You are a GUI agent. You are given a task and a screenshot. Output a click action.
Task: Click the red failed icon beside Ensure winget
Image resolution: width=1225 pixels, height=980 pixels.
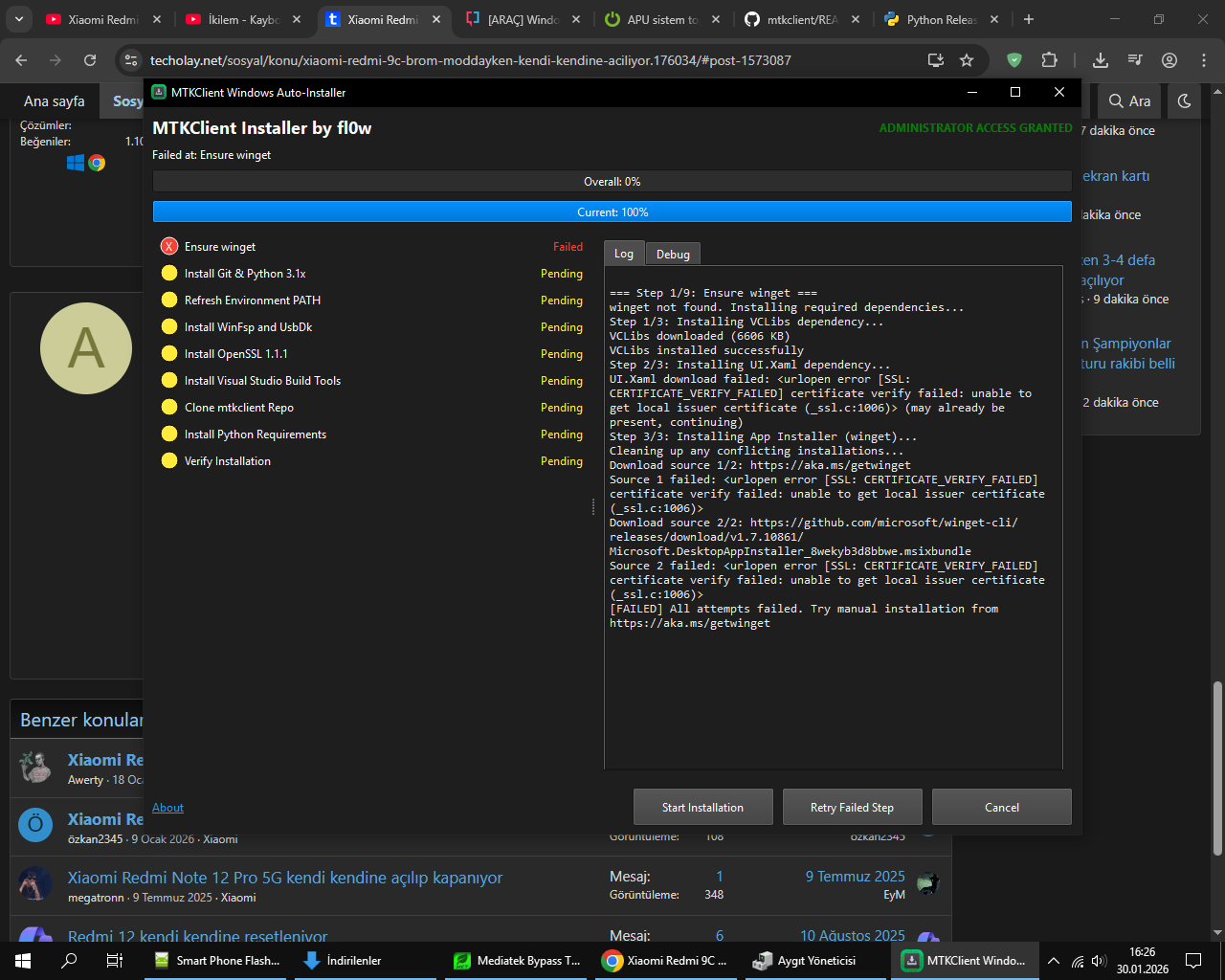coord(169,247)
